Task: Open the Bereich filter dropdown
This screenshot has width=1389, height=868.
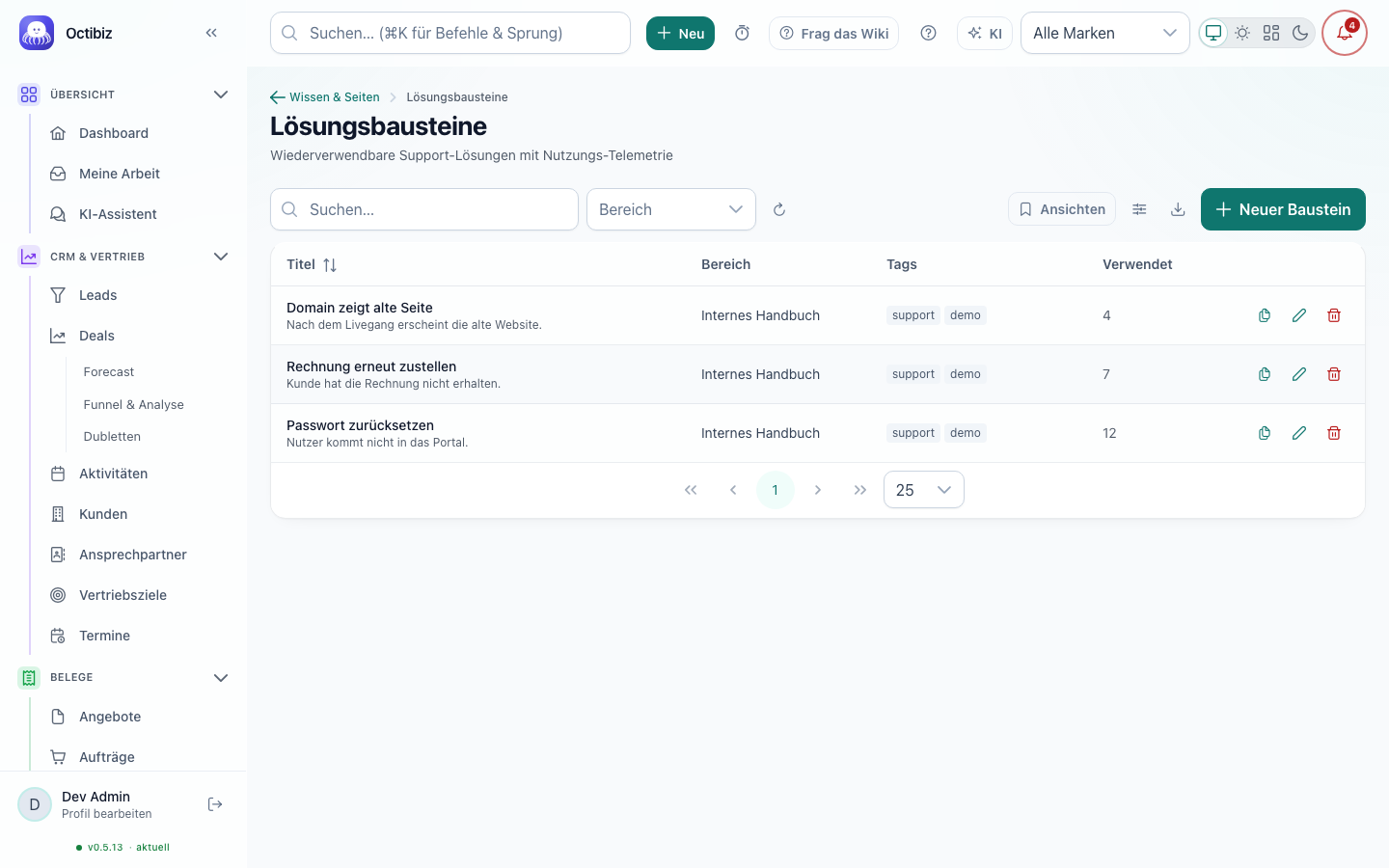Action: [x=671, y=209]
